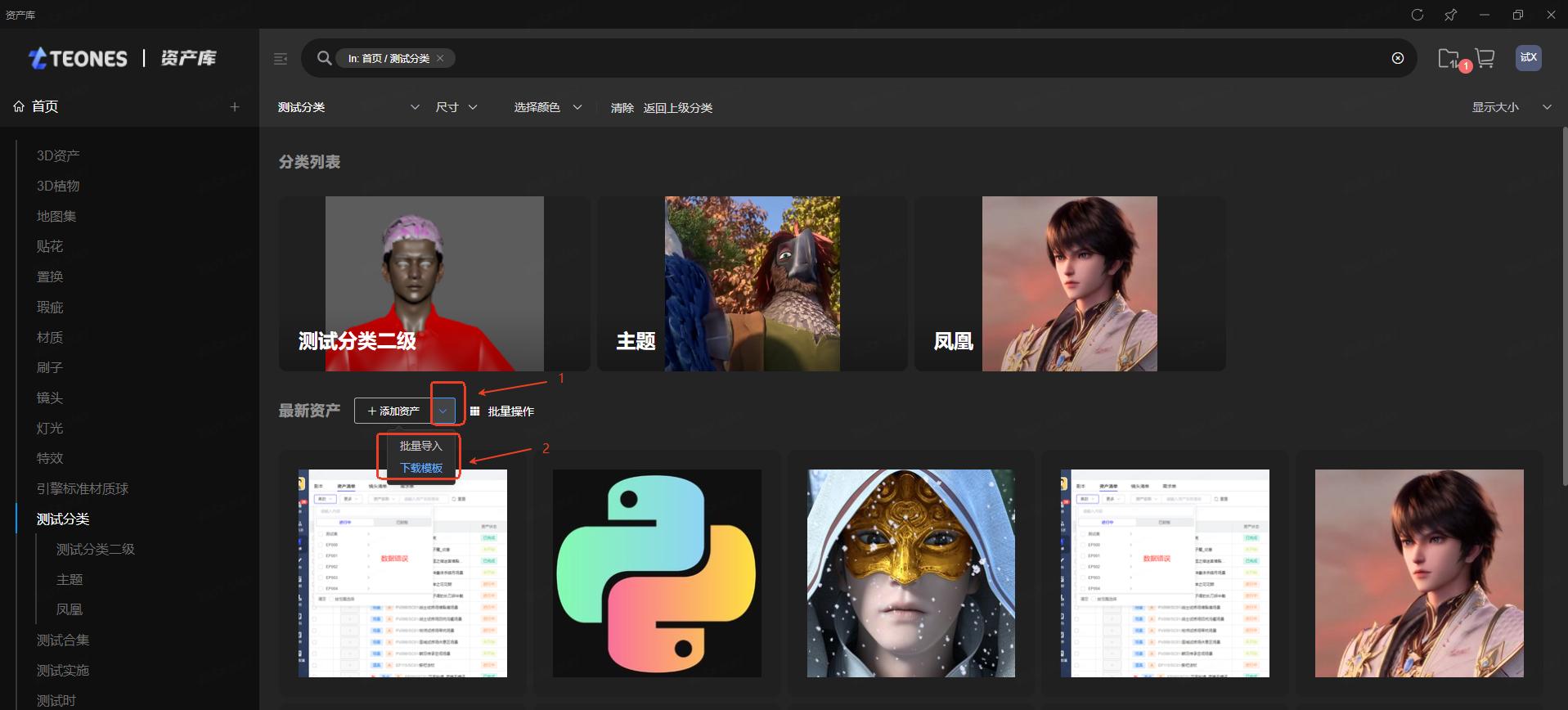Pin the window with the pin icon

click(1450, 15)
